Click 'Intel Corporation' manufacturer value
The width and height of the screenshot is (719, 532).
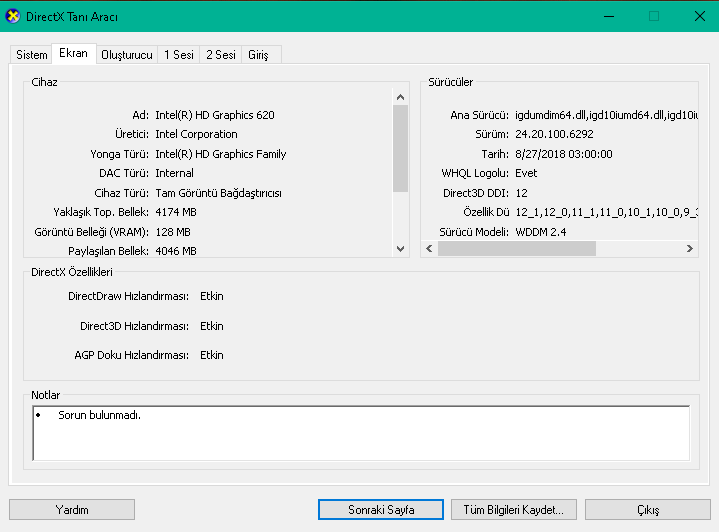[196, 134]
